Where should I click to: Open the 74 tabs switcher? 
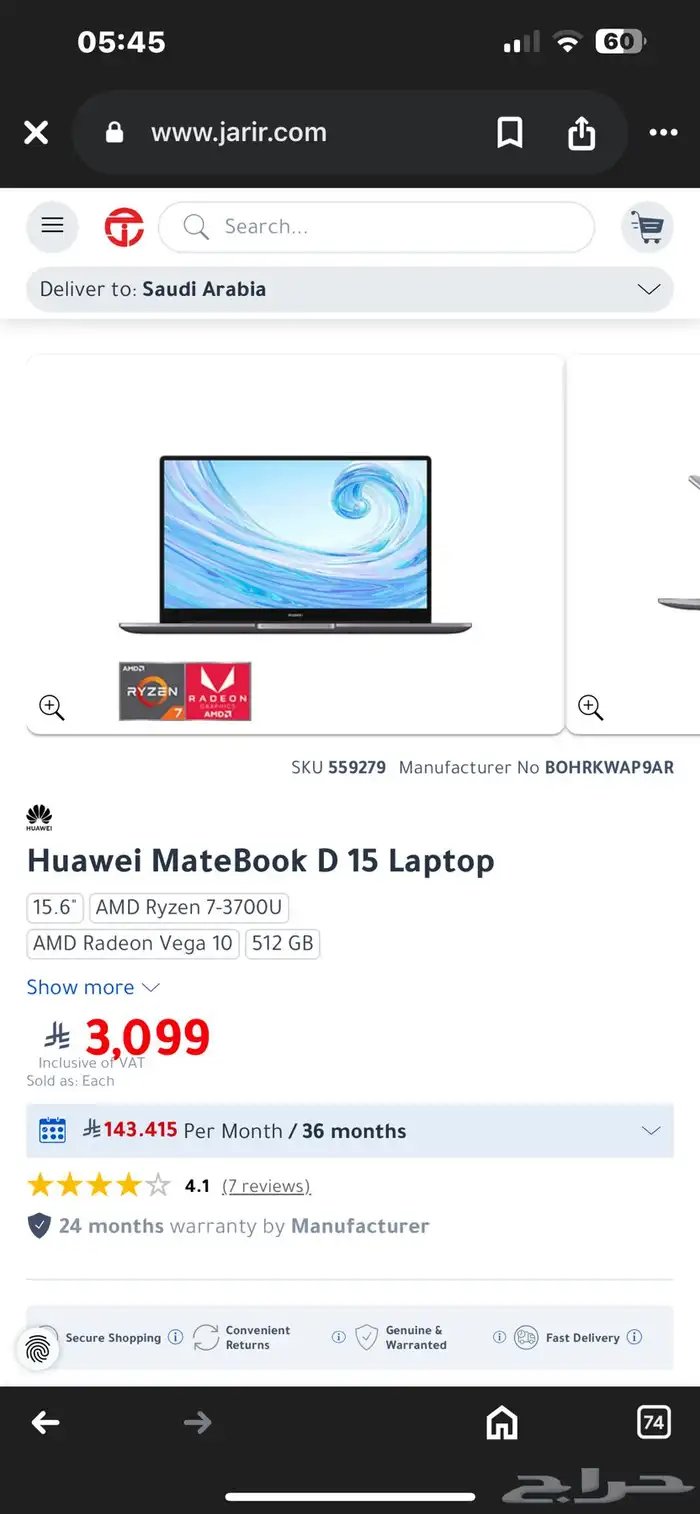coord(654,1422)
